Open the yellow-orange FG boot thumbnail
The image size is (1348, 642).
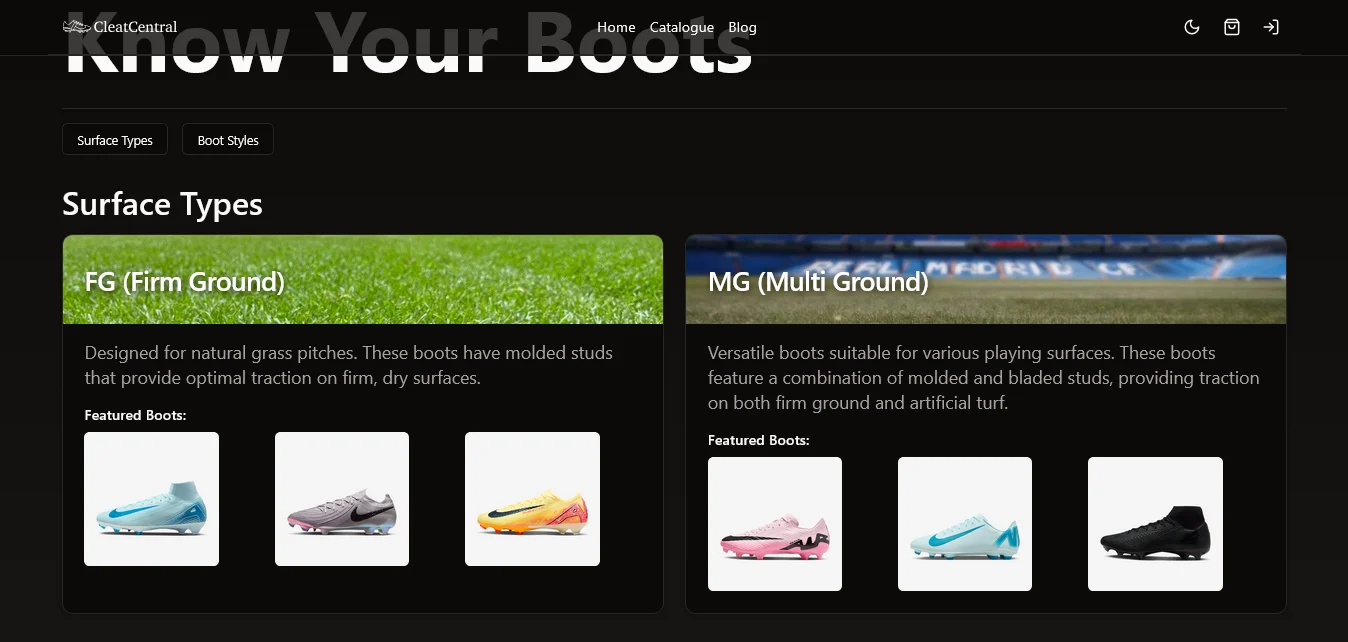[532, 499]
